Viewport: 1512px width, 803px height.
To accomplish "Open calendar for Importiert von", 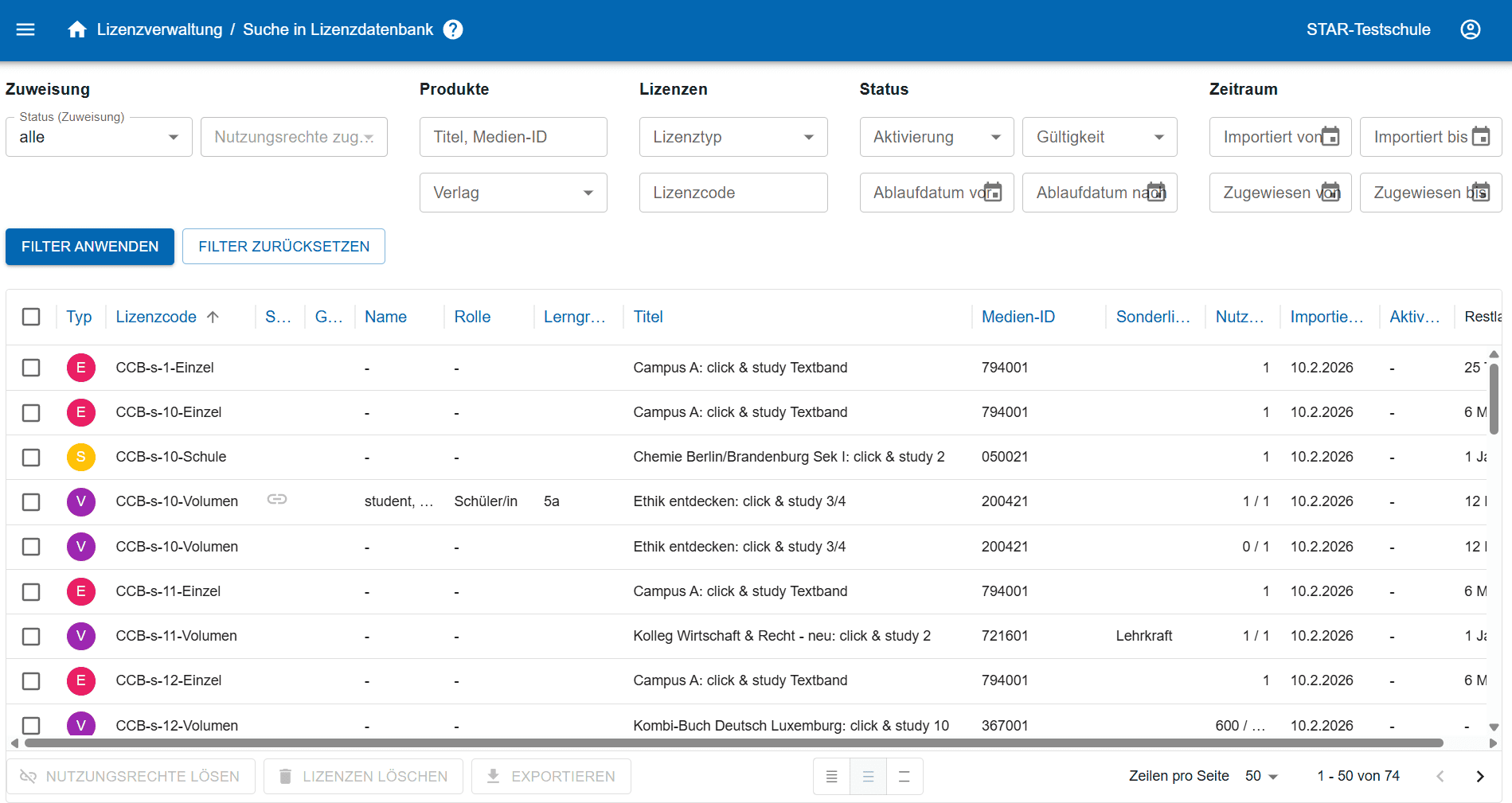I will 1330,136.
